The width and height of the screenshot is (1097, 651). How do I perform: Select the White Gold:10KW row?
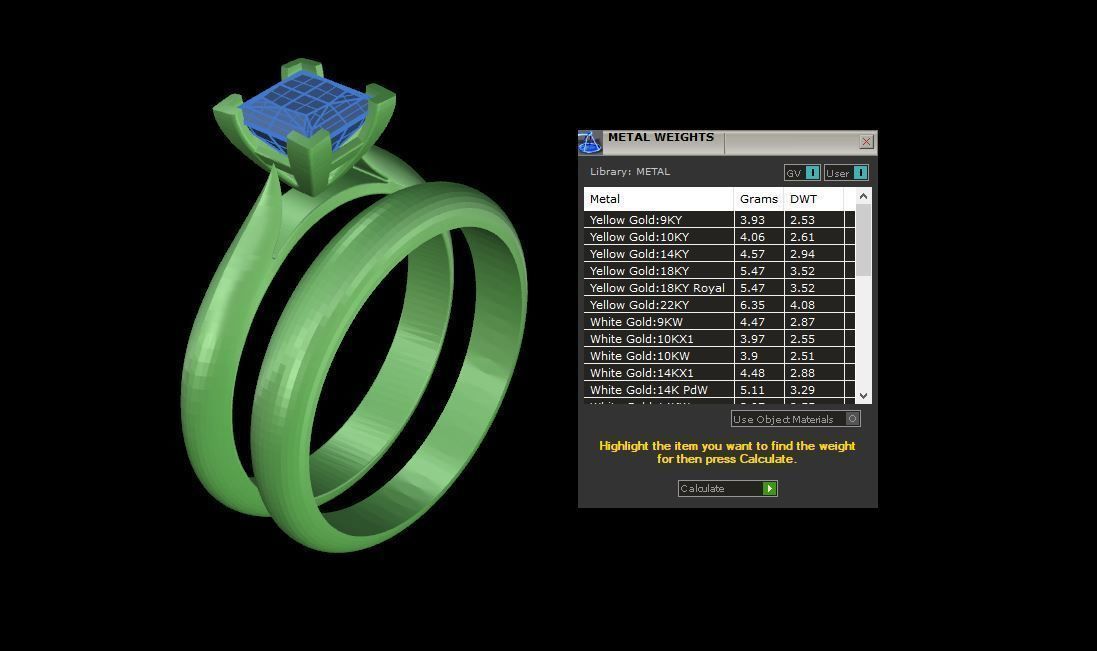[x=719, y=356]
